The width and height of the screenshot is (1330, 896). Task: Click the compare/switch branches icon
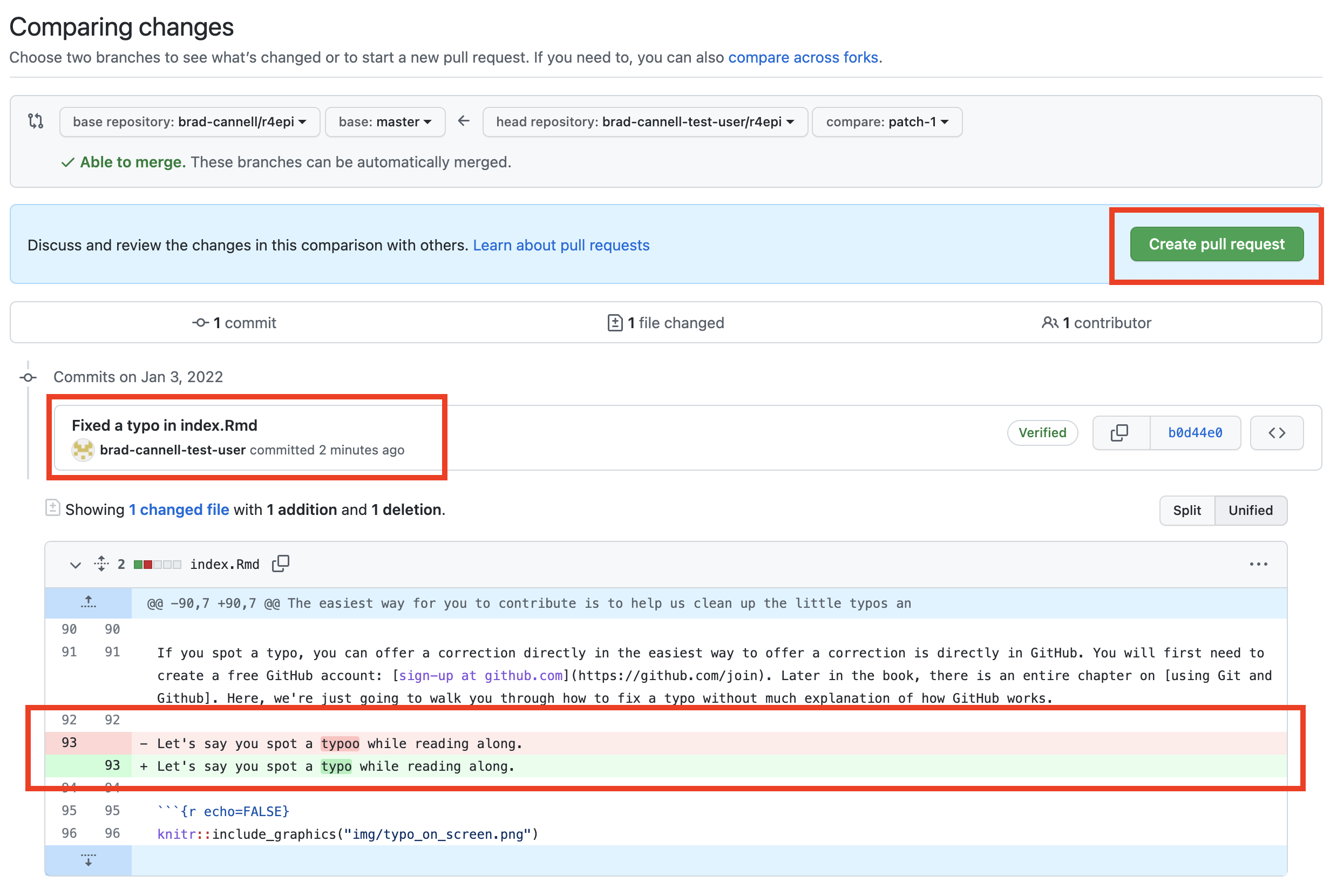coord(36,121)
